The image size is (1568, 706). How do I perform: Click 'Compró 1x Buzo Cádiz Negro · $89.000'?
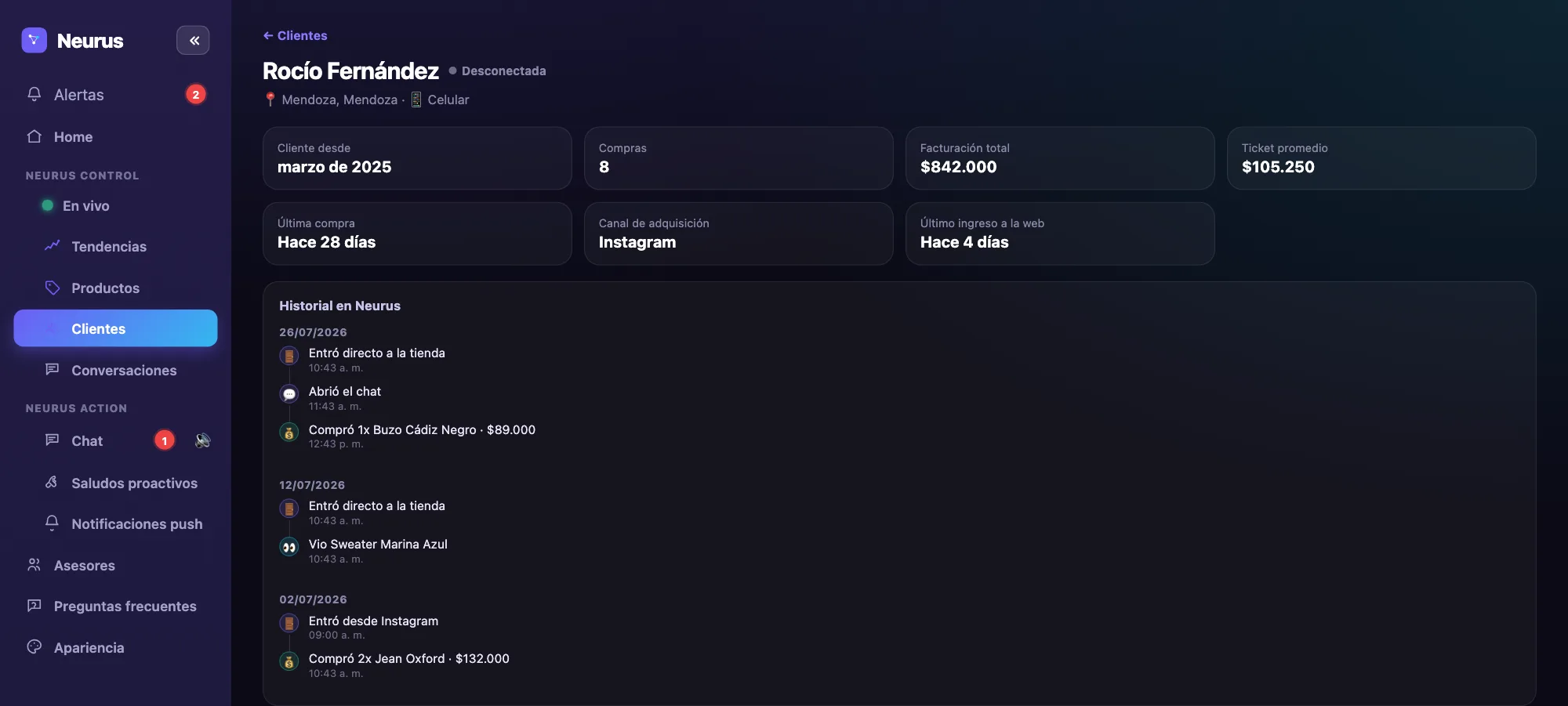point(422,429)
